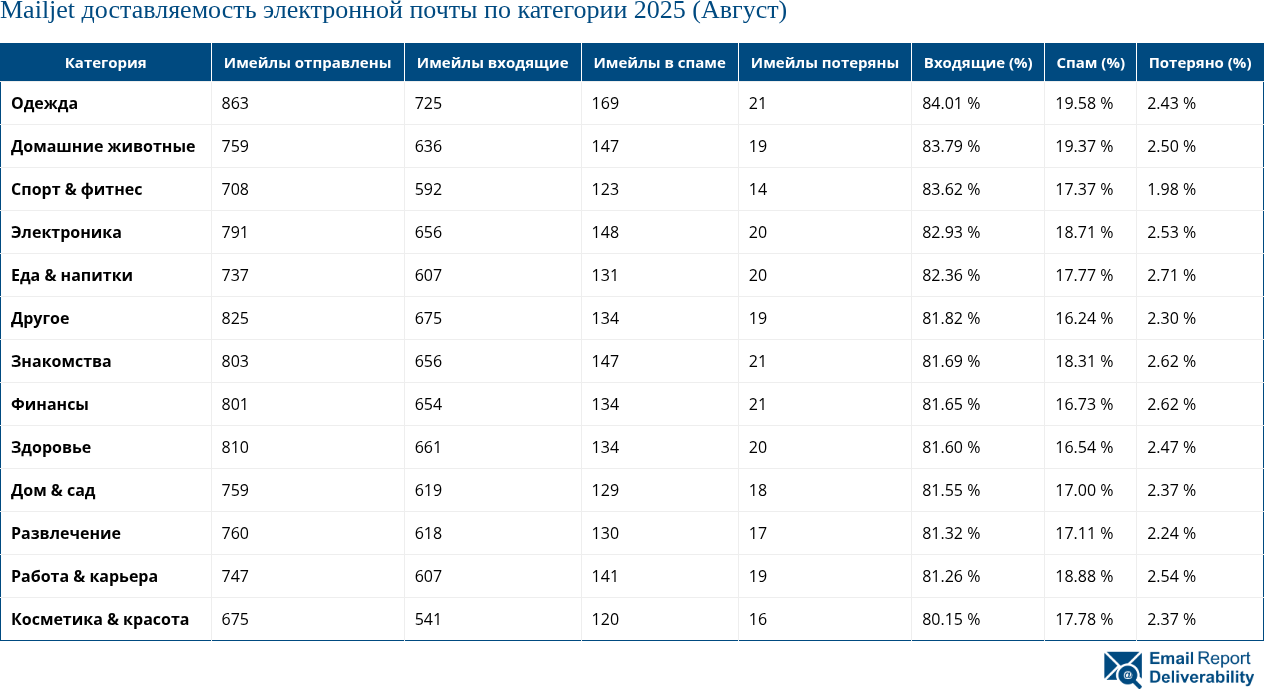1264x689 pixels.
Task: Select the Финансы category row
Action: click(x=49, y=405)
